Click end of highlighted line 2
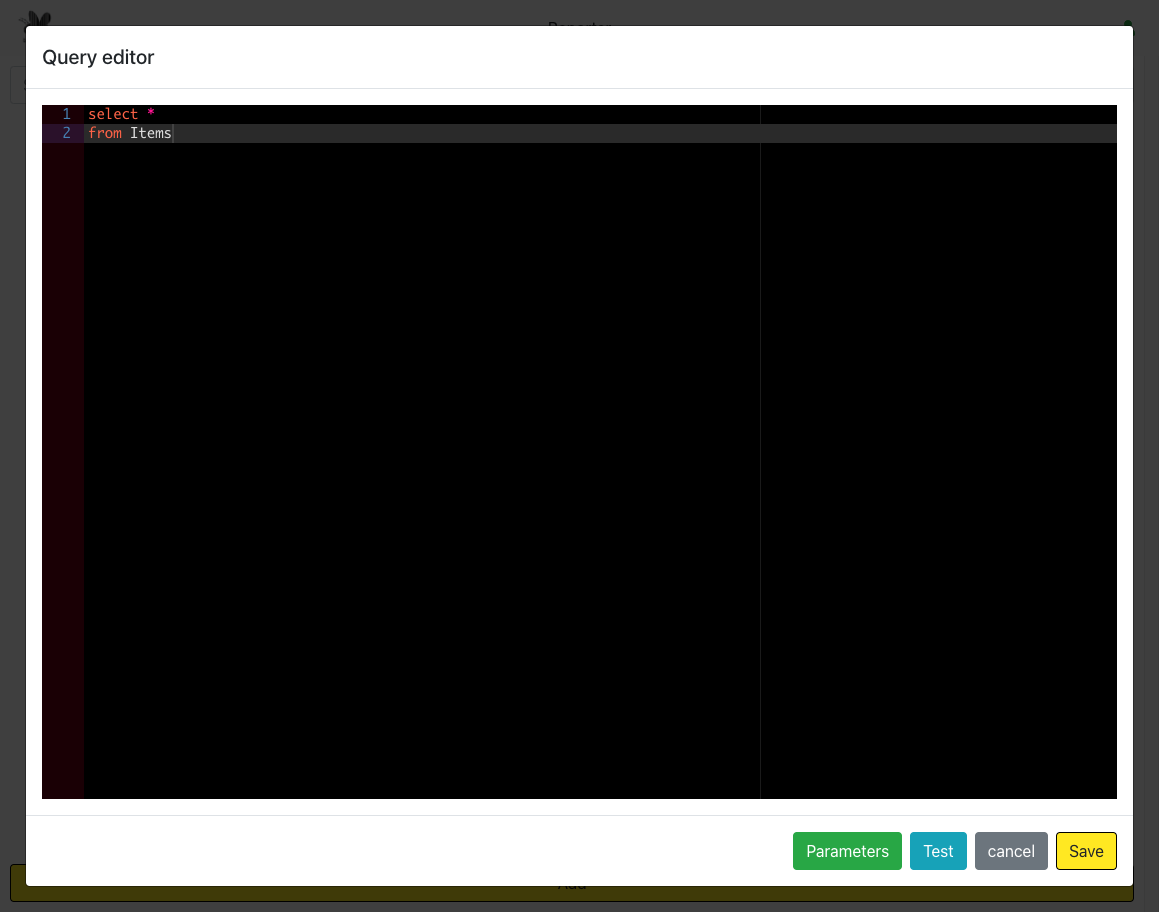 coord(600,133)
